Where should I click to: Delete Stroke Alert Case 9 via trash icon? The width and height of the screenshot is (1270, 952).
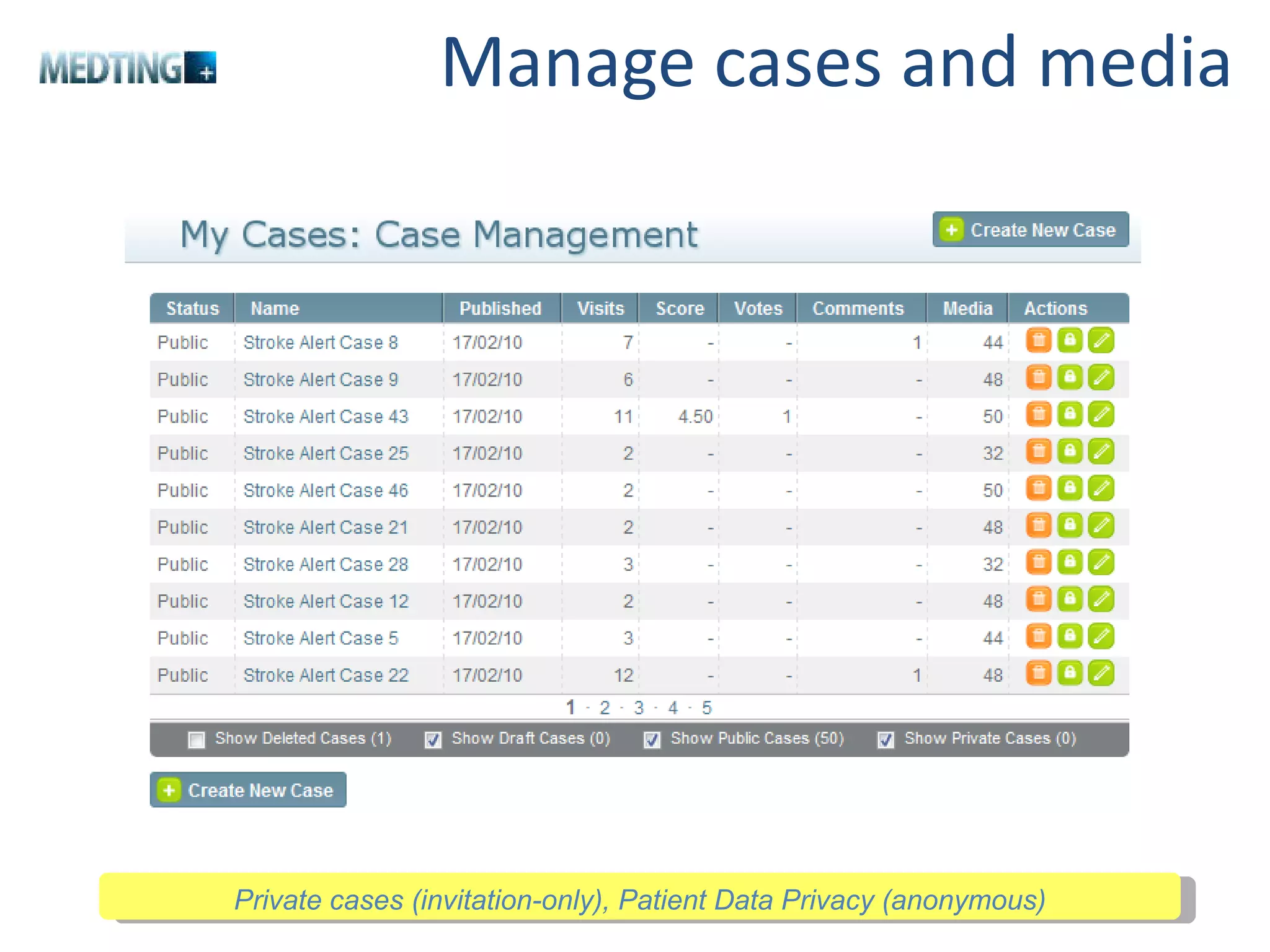click(1039, 377)
